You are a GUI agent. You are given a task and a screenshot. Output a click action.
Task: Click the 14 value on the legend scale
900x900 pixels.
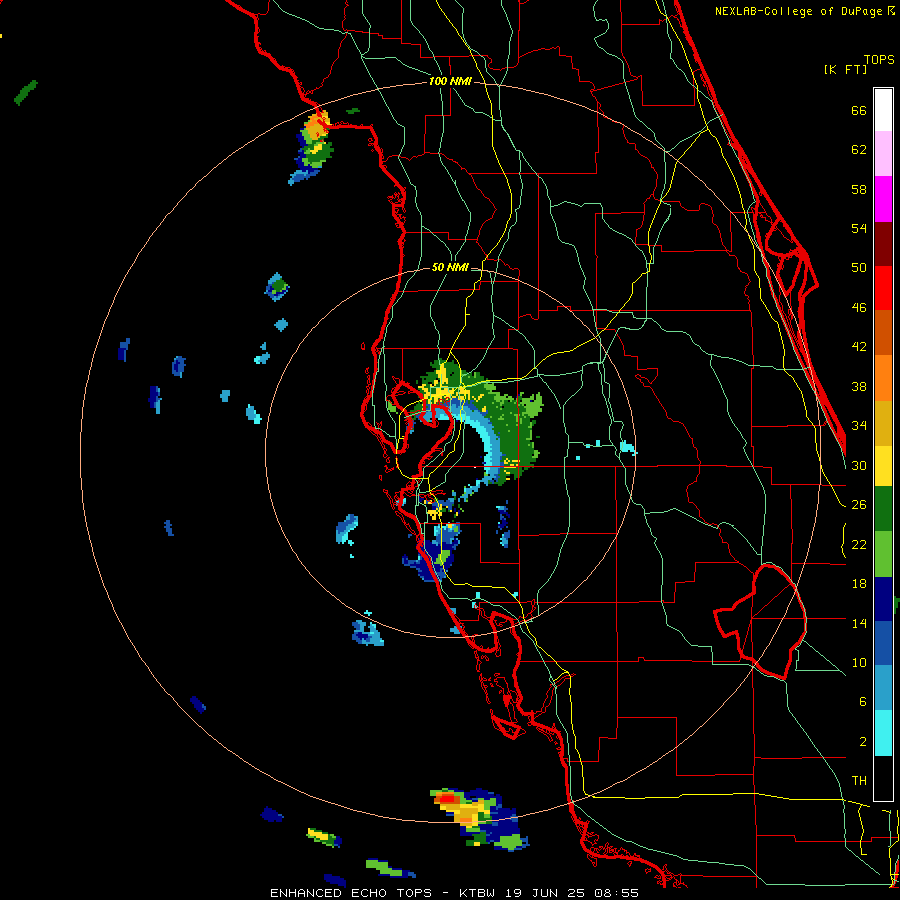click(859, 623)
